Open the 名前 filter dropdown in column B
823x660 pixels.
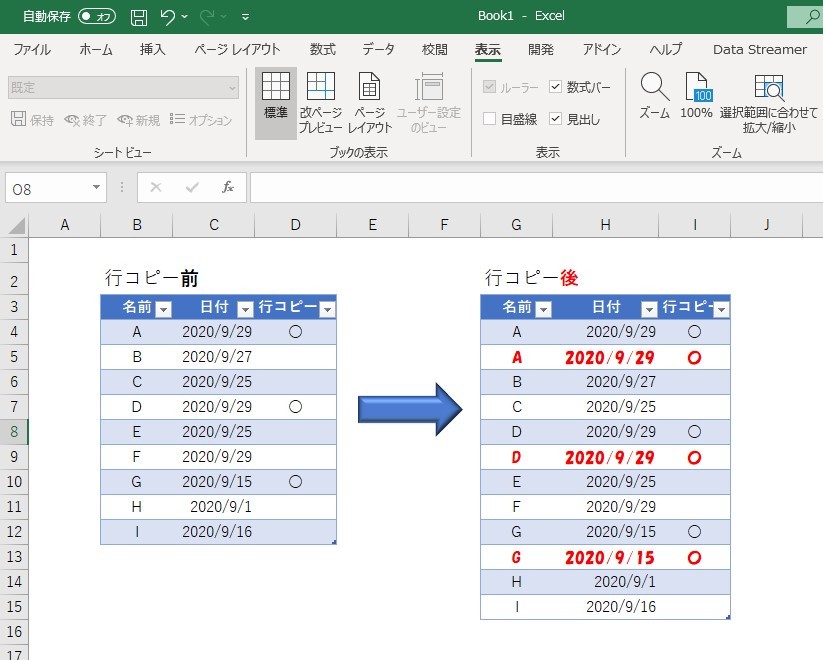163,310
